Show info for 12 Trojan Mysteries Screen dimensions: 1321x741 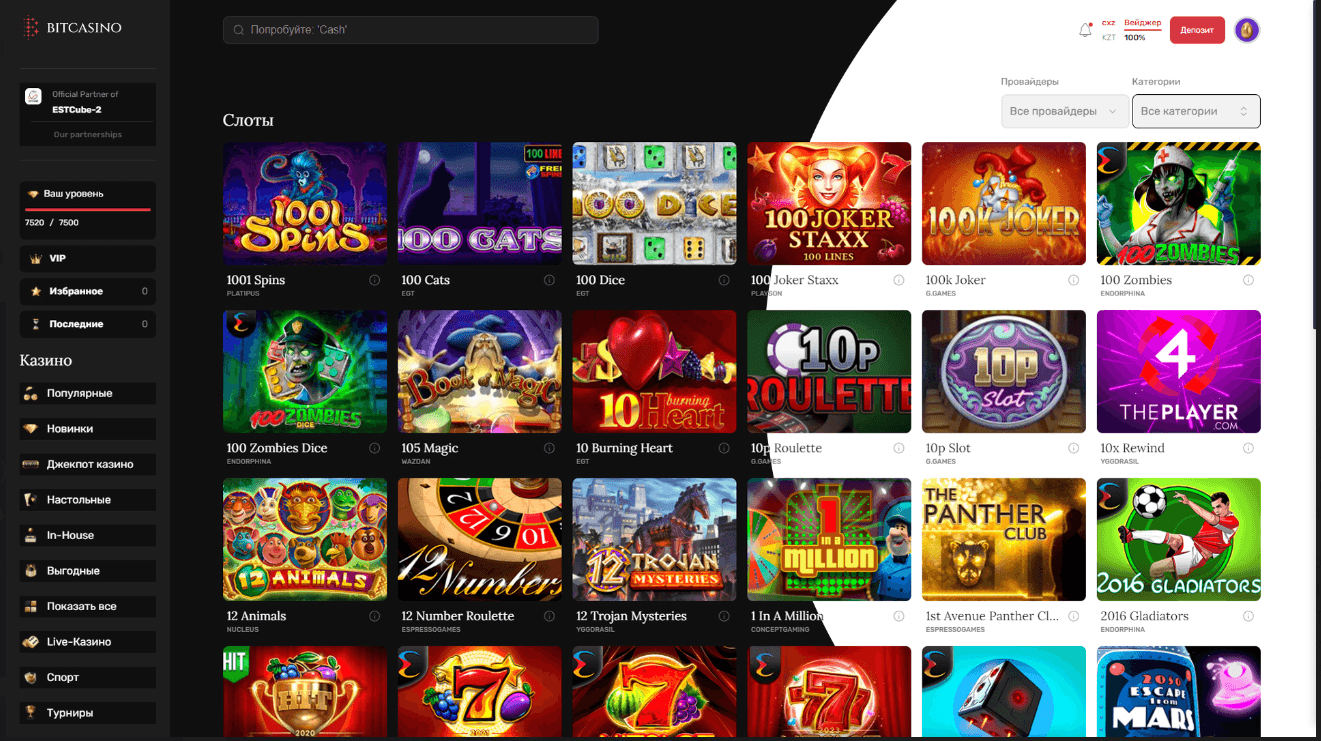[x=724, y=616]
